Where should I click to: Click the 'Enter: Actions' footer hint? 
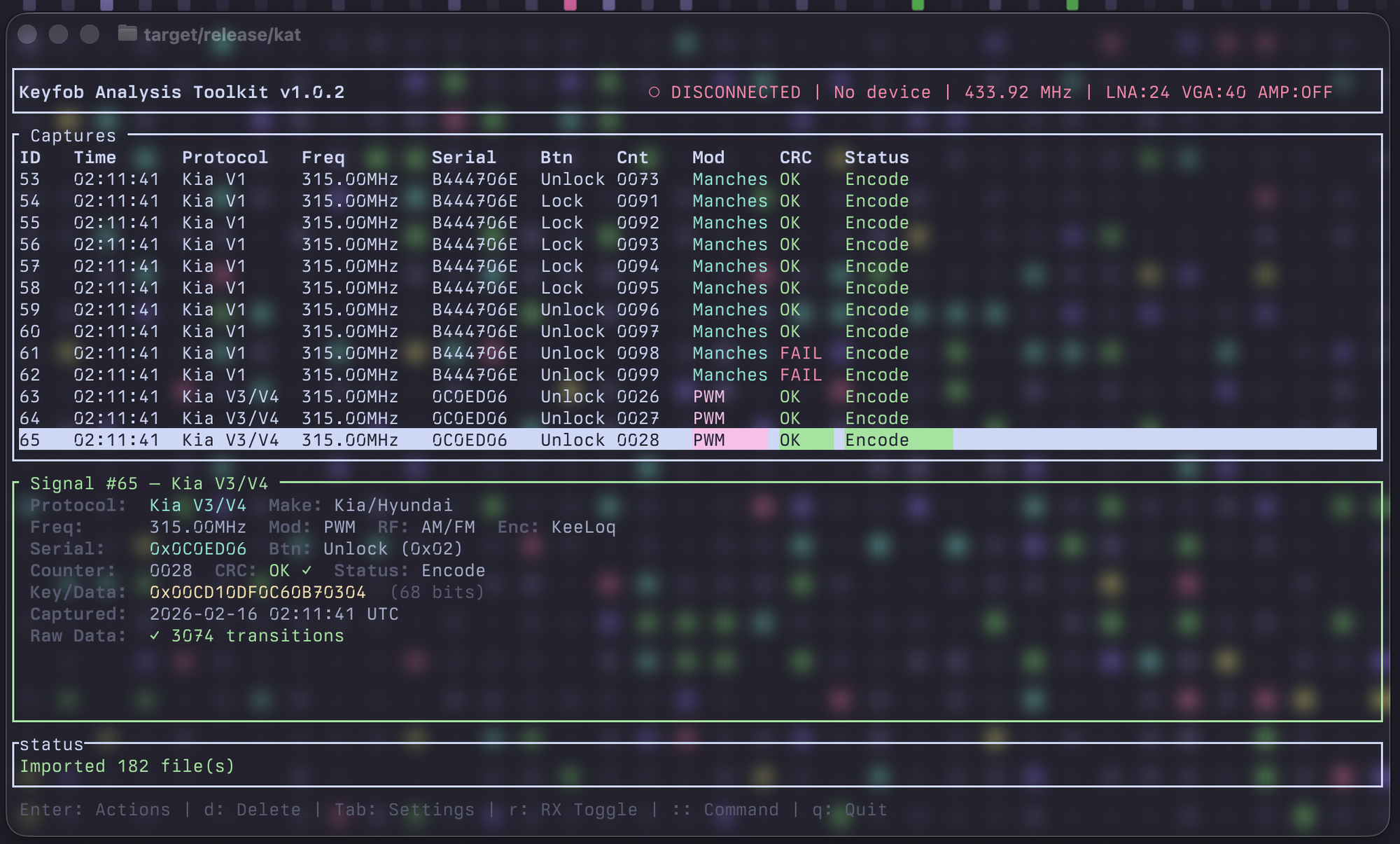point(94,810)
